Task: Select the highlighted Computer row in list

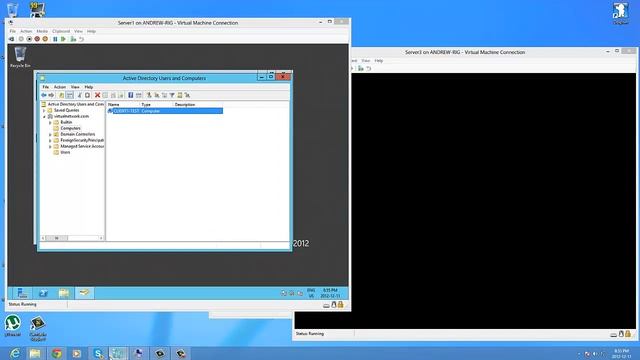Action: 165,111
